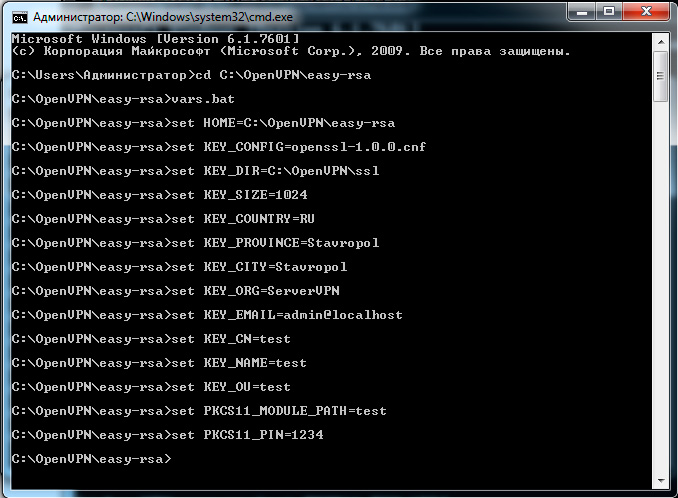The height and width of the screenshot is (498, 678).
Task: Click the 'set KEY_NAME=test' line
Action: [159, 363]
